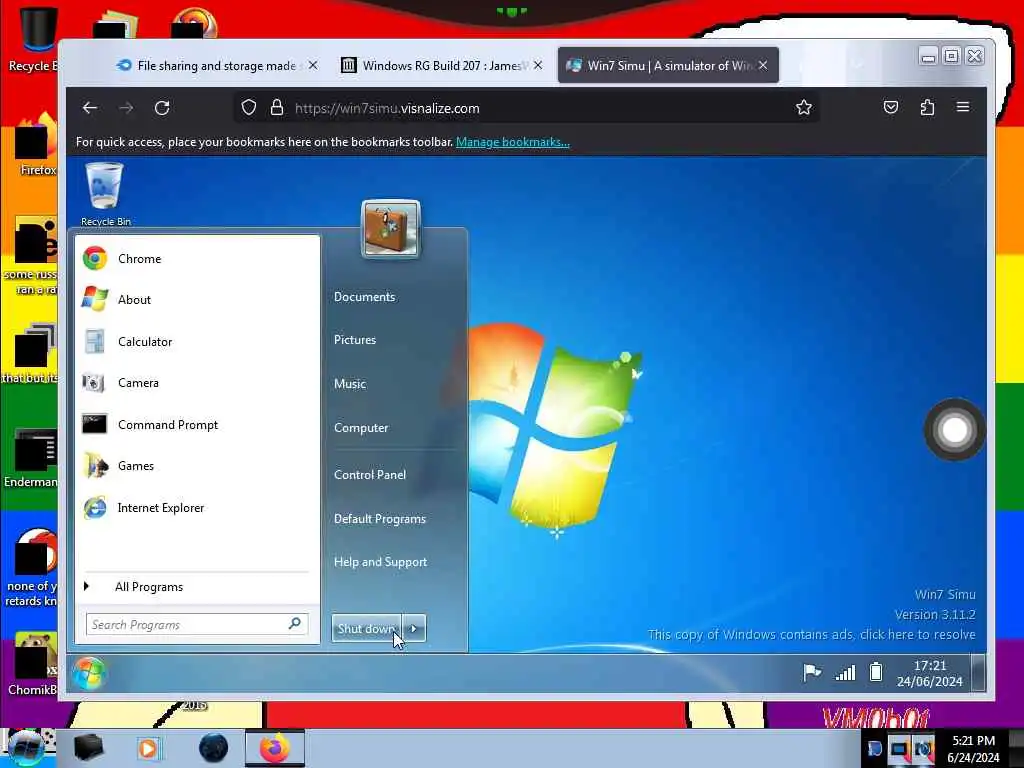The width and height of the screenshot is (1024, 768).
Task: Expand shut down options arrow
Action: tap(414, 628)
